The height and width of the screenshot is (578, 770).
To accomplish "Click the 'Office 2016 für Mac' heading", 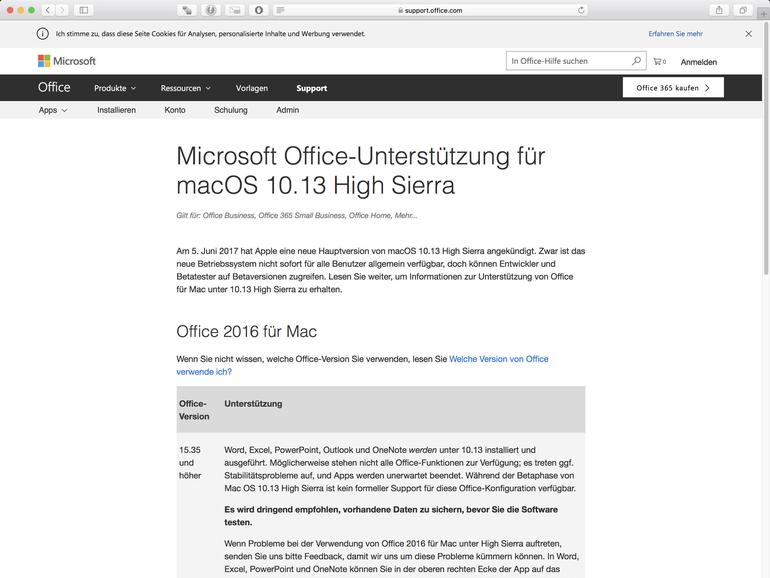I will point(247,331).
